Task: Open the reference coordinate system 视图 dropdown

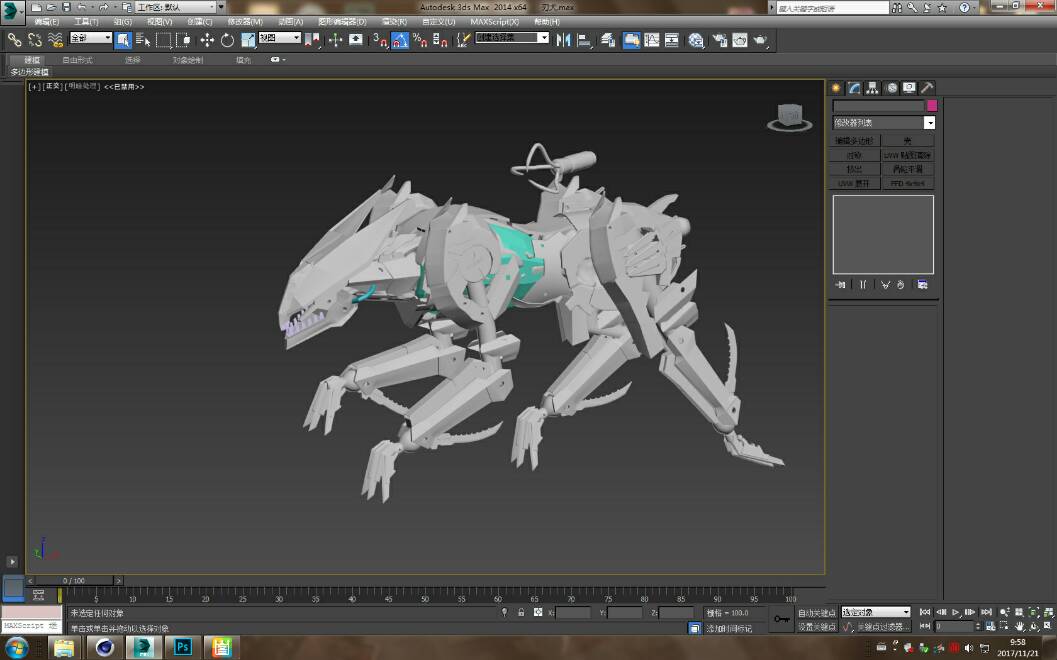Action: 280,38
